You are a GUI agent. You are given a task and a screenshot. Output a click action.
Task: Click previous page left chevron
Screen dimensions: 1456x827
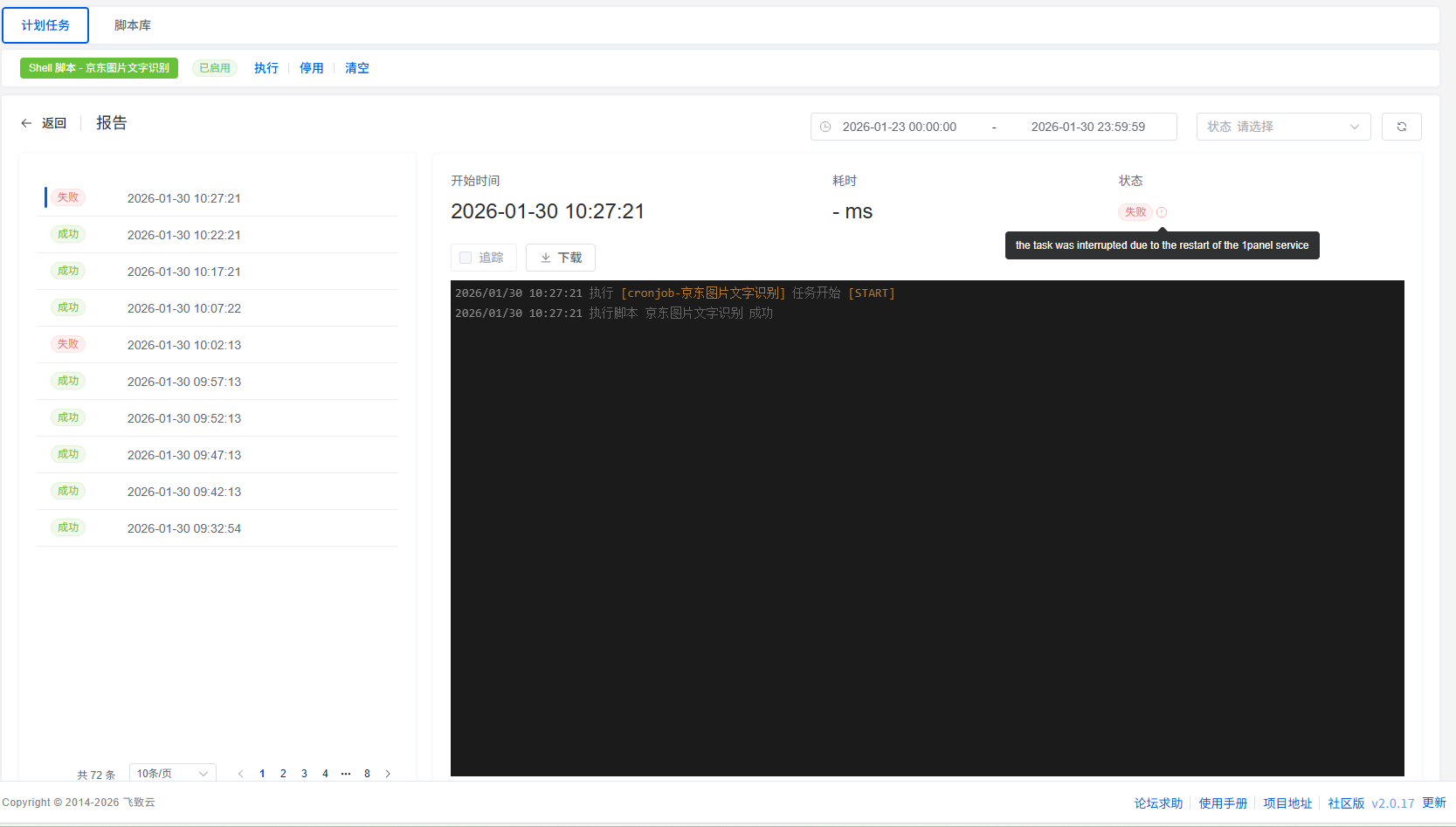click(241, 774)
